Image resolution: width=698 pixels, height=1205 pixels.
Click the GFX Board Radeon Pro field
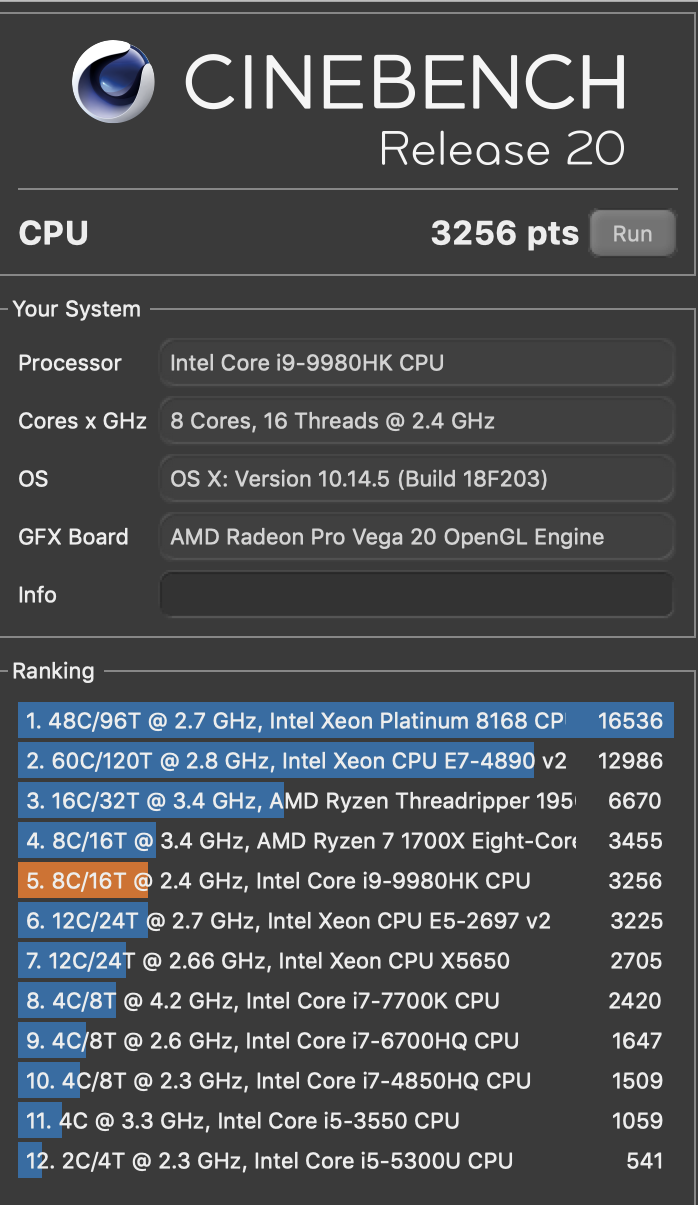click(416, 537)
